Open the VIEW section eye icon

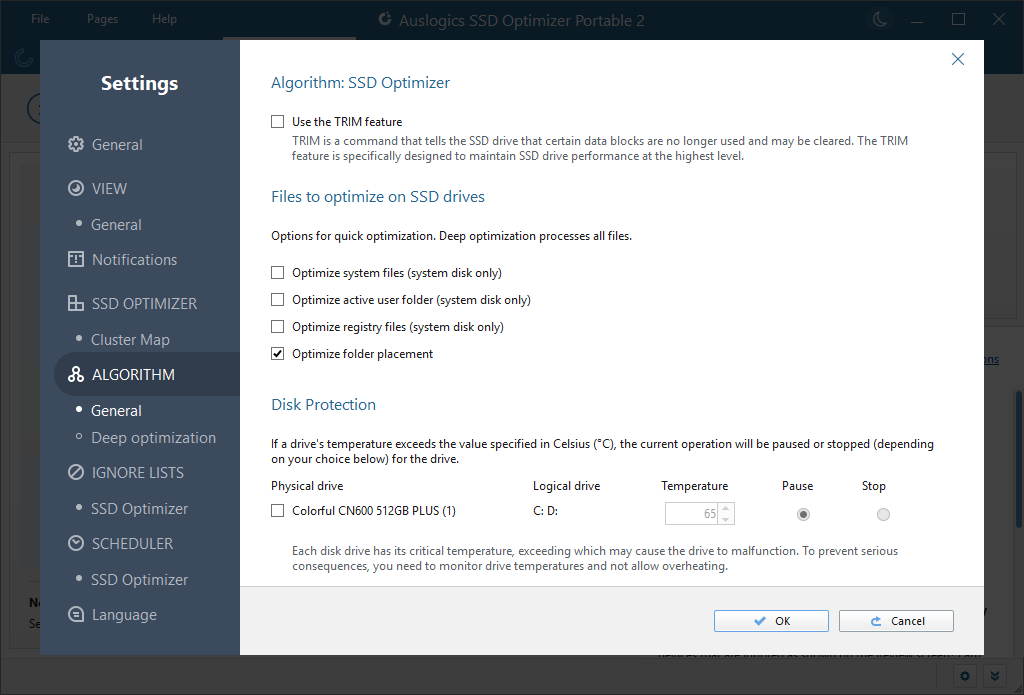[75, 188]
